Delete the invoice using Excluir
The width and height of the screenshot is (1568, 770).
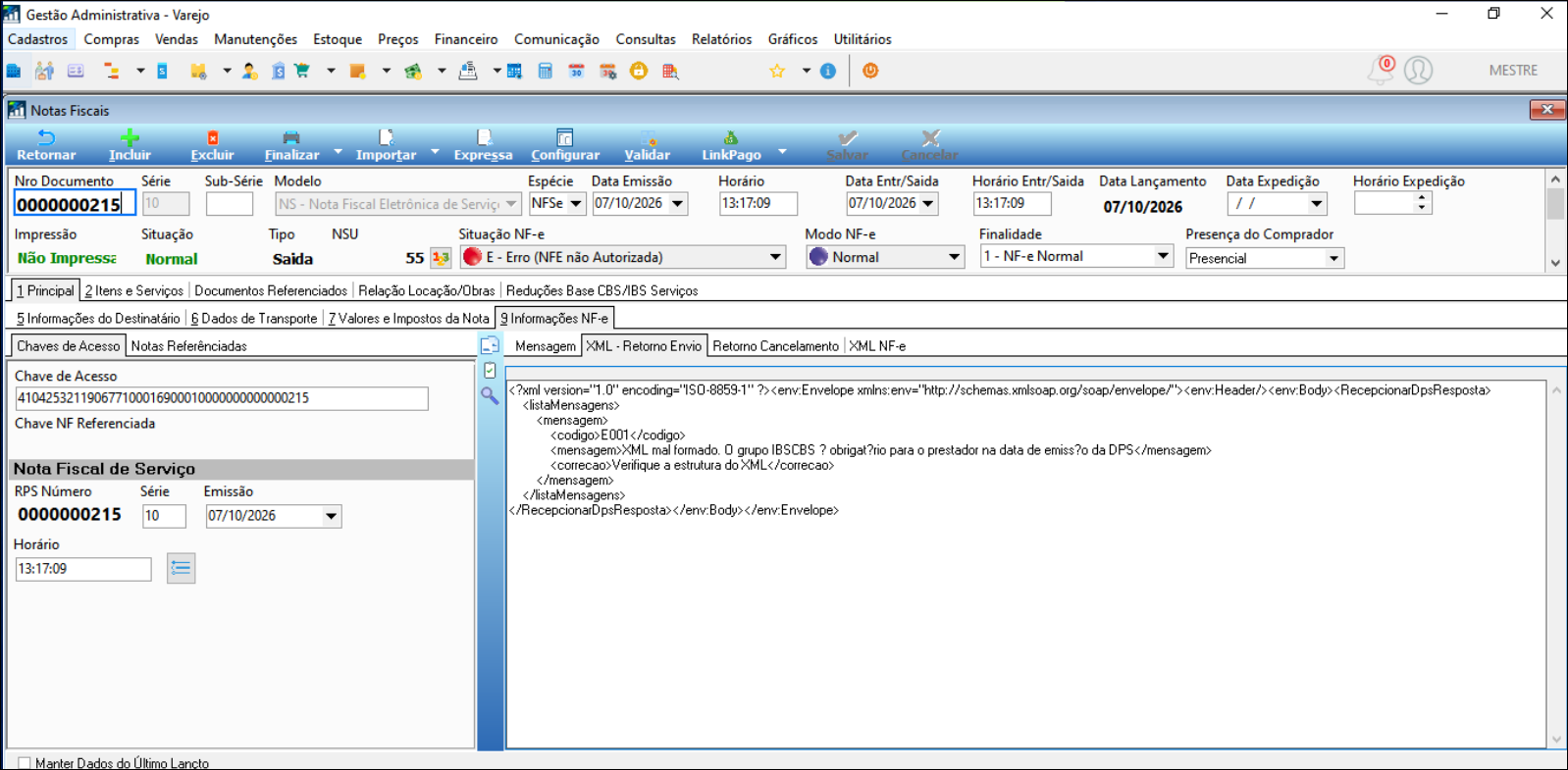pos(212,145)
